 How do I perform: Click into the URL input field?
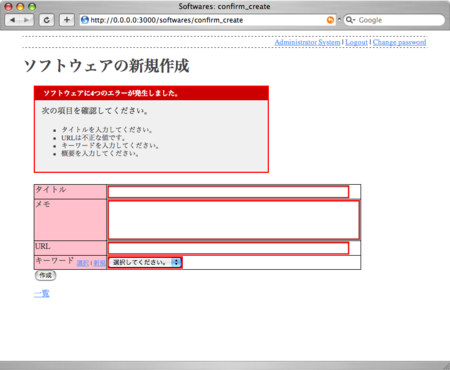pyautogui.click(x=228, y=248)
